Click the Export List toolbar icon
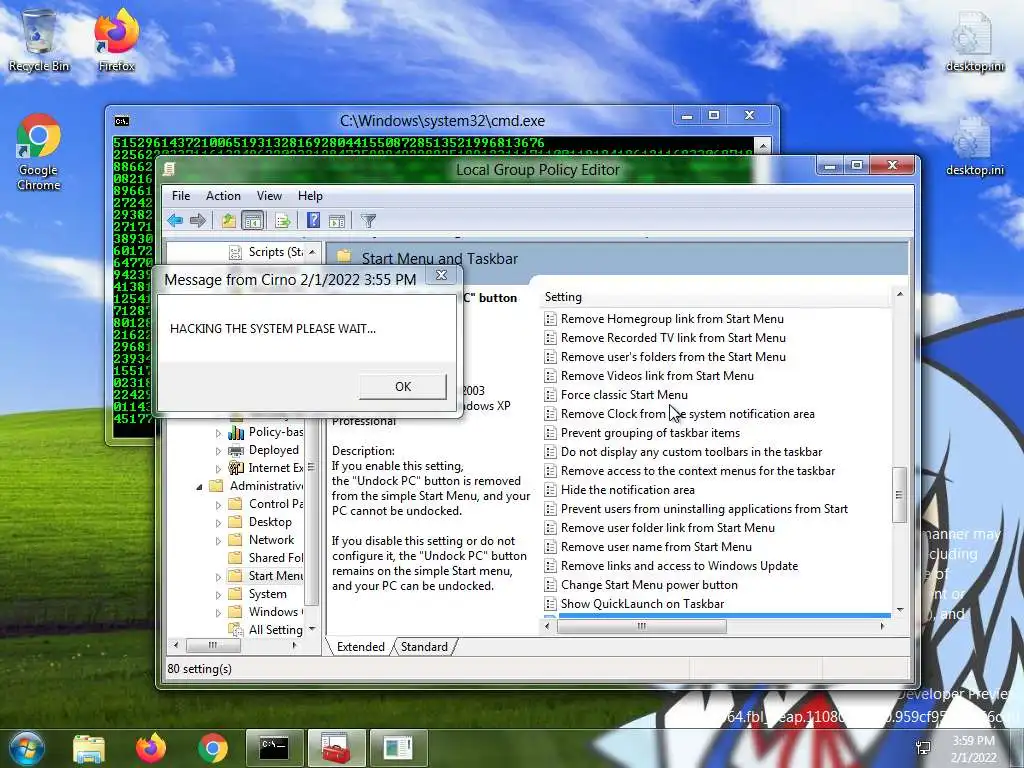 point(283,221)
